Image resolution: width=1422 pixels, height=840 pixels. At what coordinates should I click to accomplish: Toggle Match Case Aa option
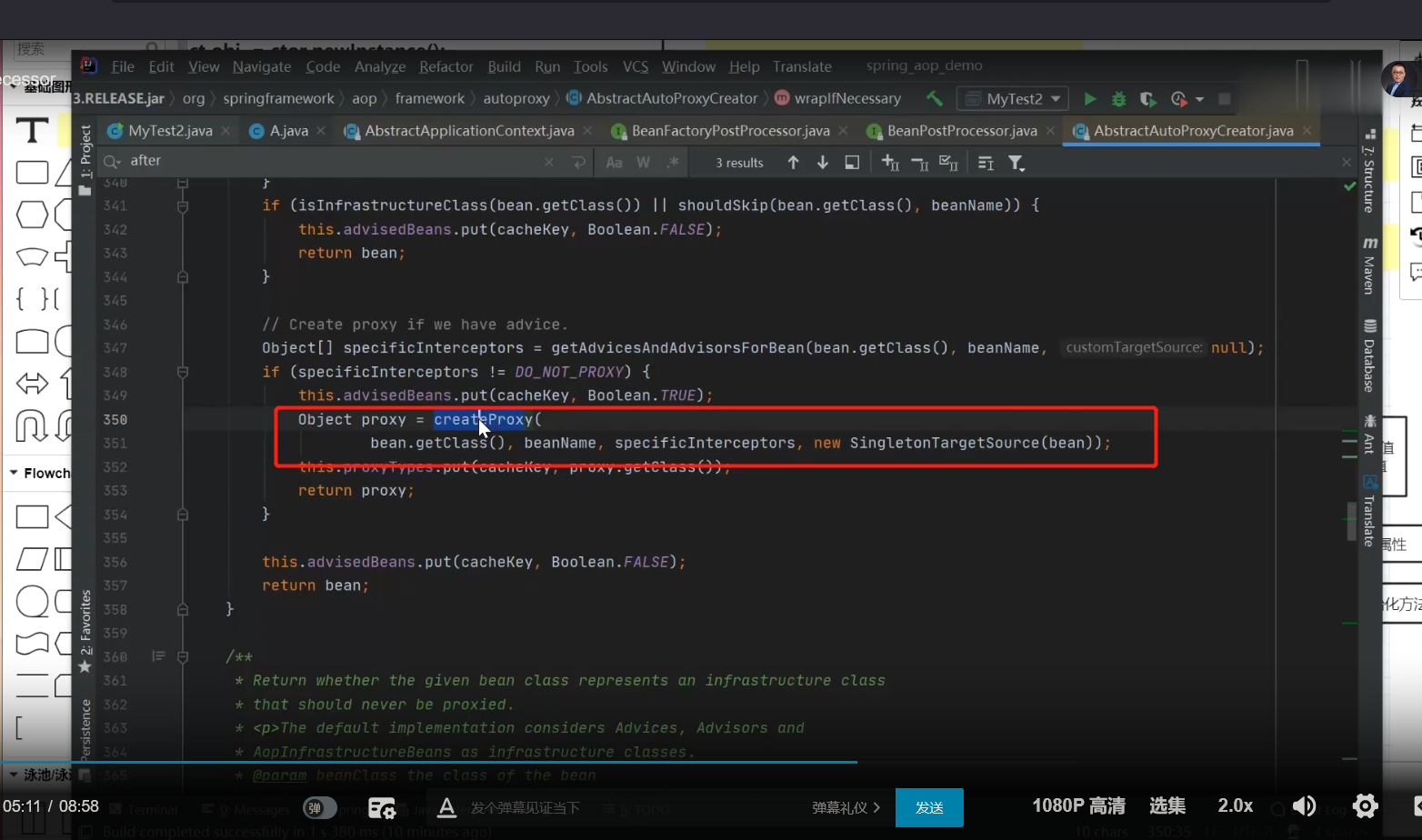(615, 163)
